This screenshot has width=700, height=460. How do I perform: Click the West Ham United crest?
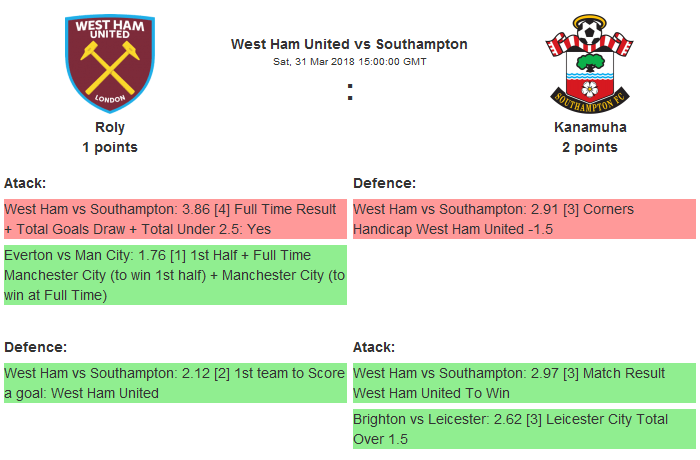pyautogui.click(x=110, y=64)
